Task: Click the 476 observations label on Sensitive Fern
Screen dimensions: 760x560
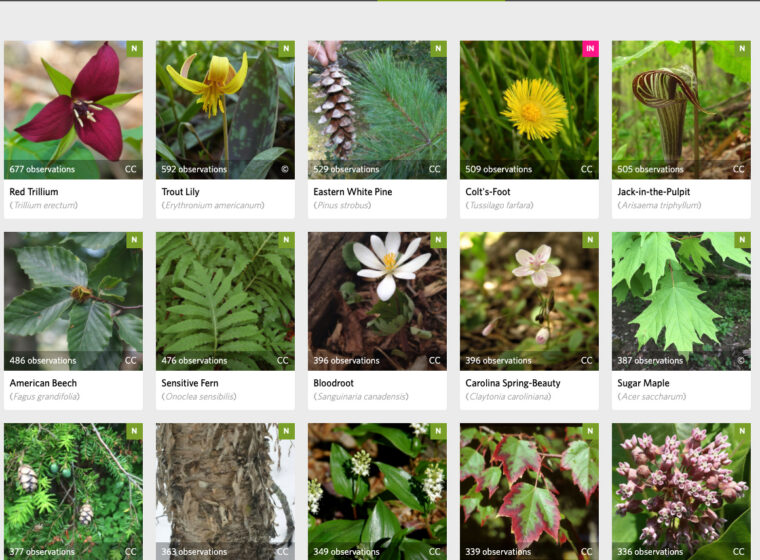Action: 194,360
